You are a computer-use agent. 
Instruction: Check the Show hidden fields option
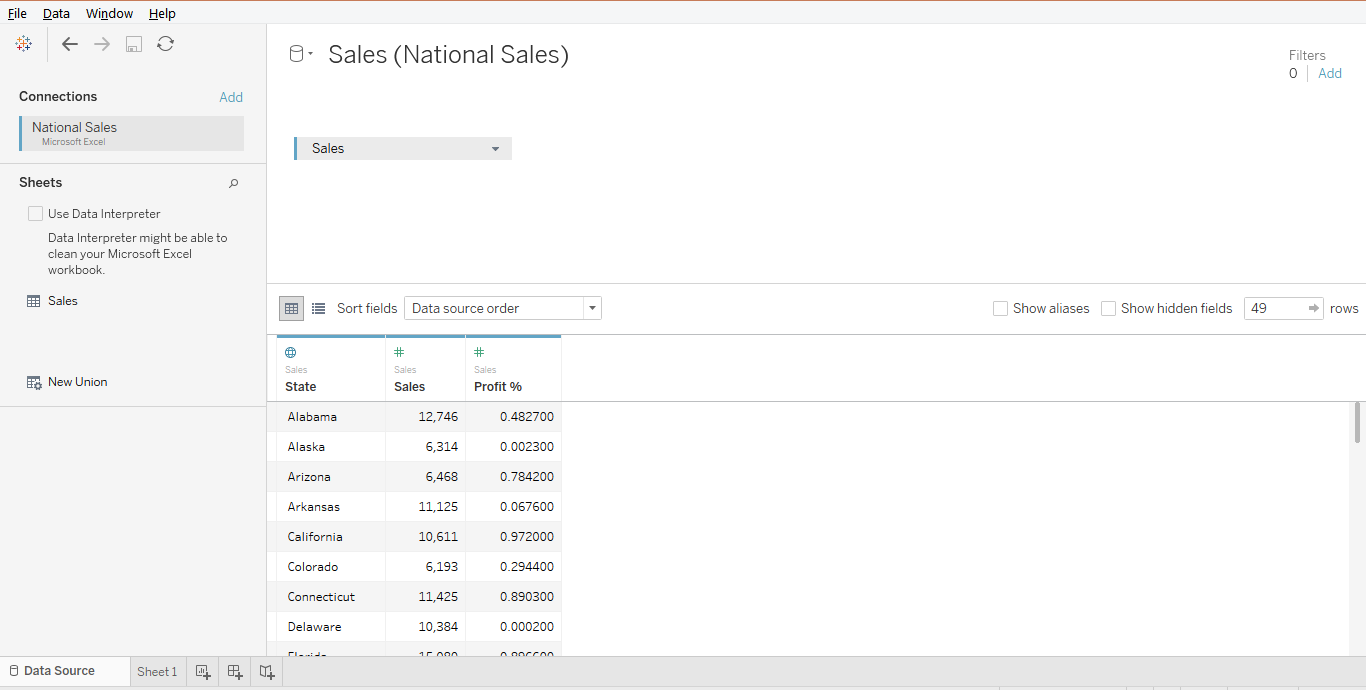(1108, 308)
